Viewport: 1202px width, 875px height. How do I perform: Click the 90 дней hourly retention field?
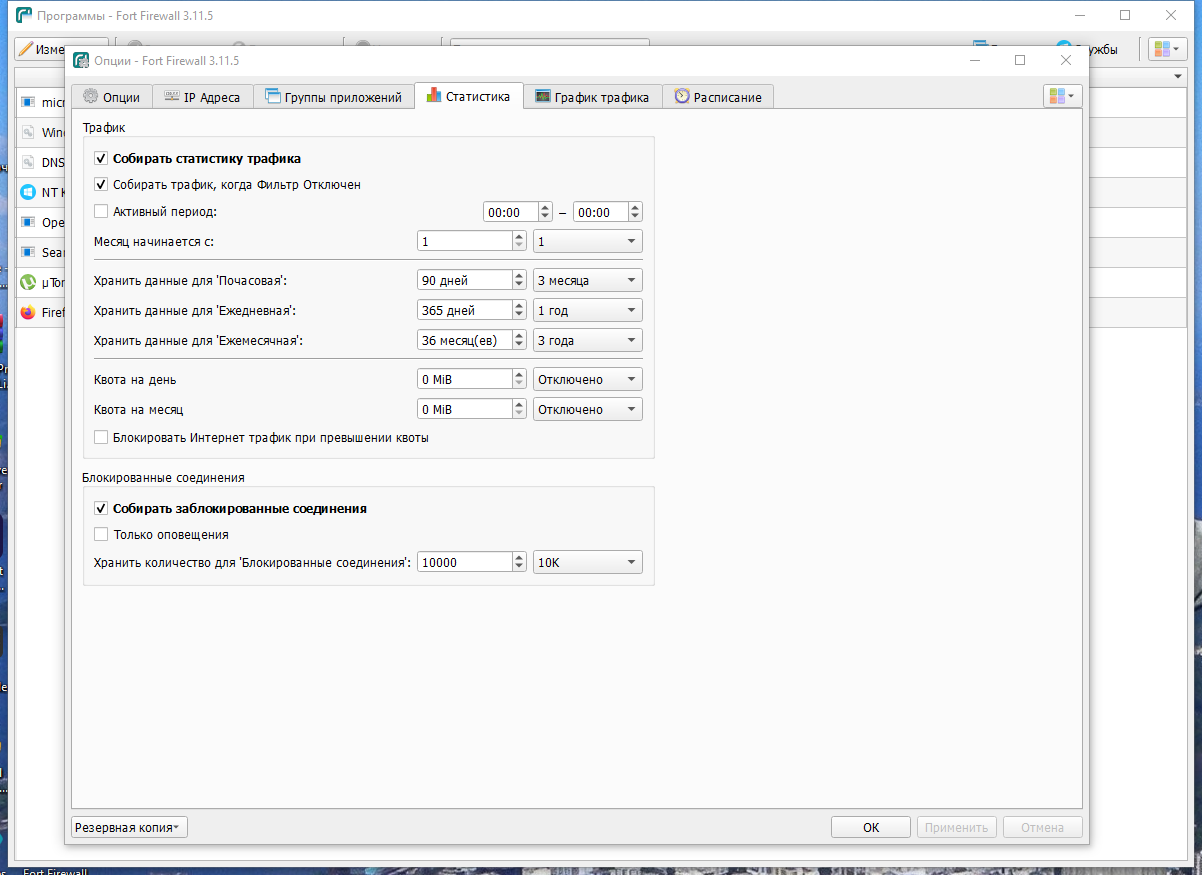click(465, 280)
